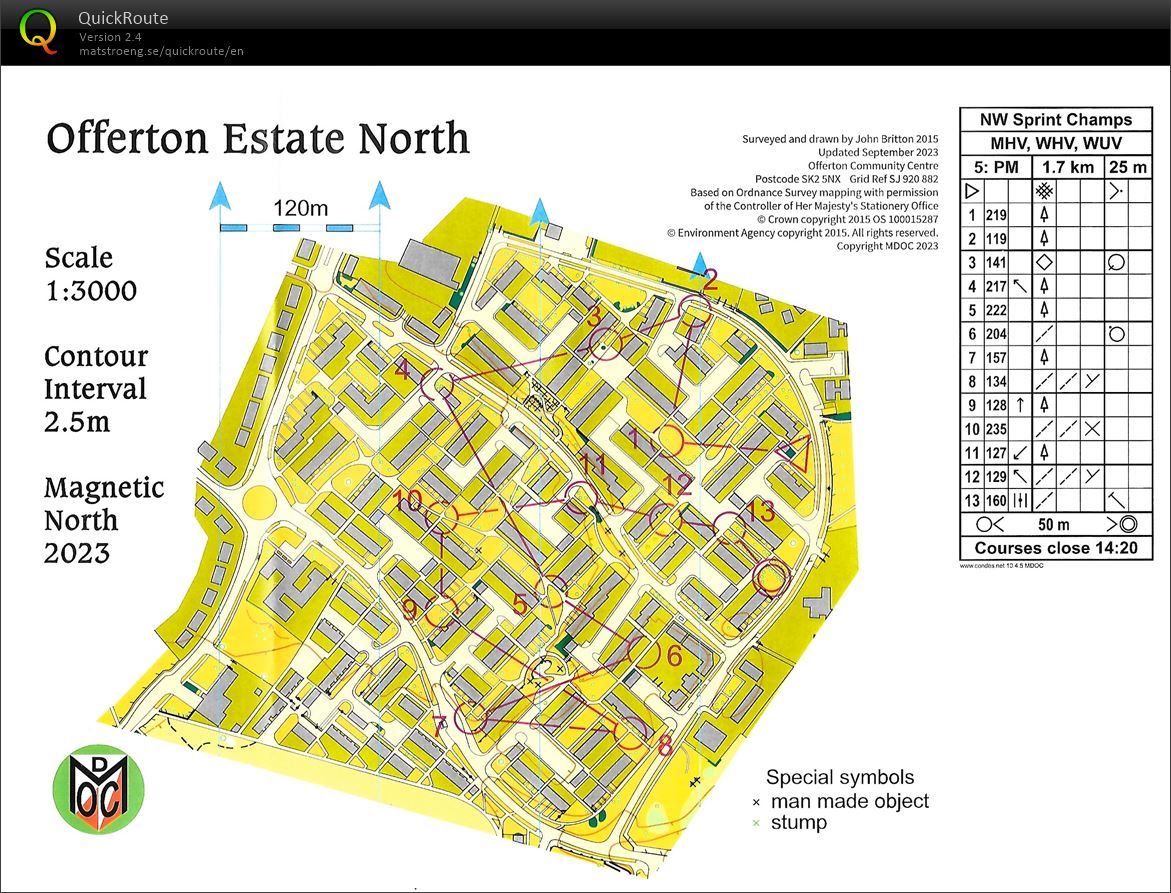Select control circle 3 on the map
This screenshot has height=893, width=1171.
pos(605,344)
